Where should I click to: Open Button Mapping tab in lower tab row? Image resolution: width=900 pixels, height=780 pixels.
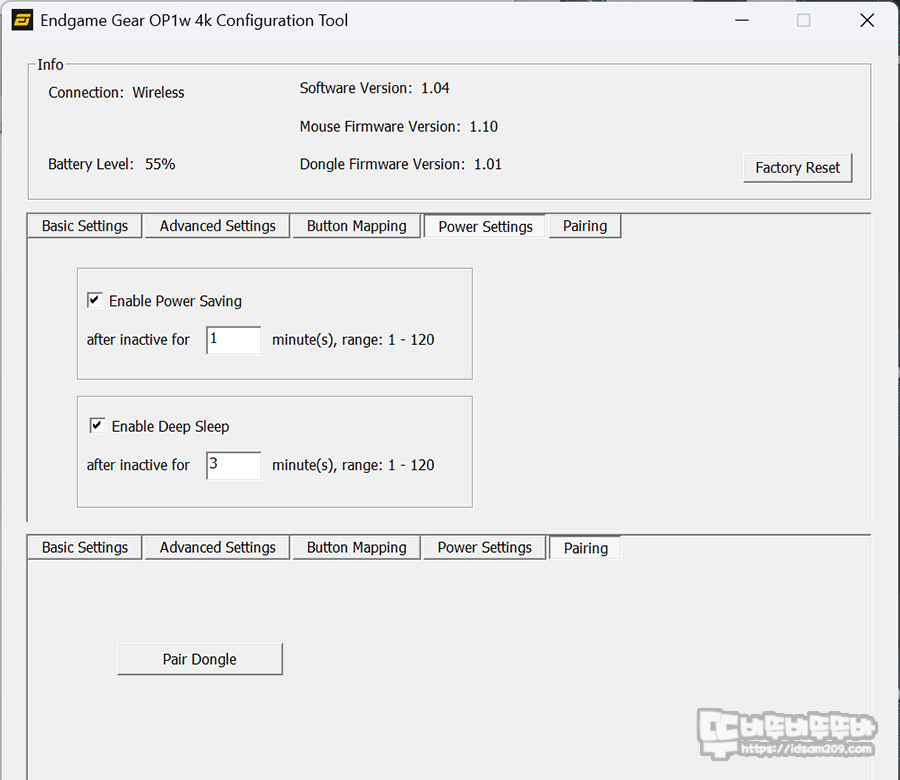(x=356, y=548)
